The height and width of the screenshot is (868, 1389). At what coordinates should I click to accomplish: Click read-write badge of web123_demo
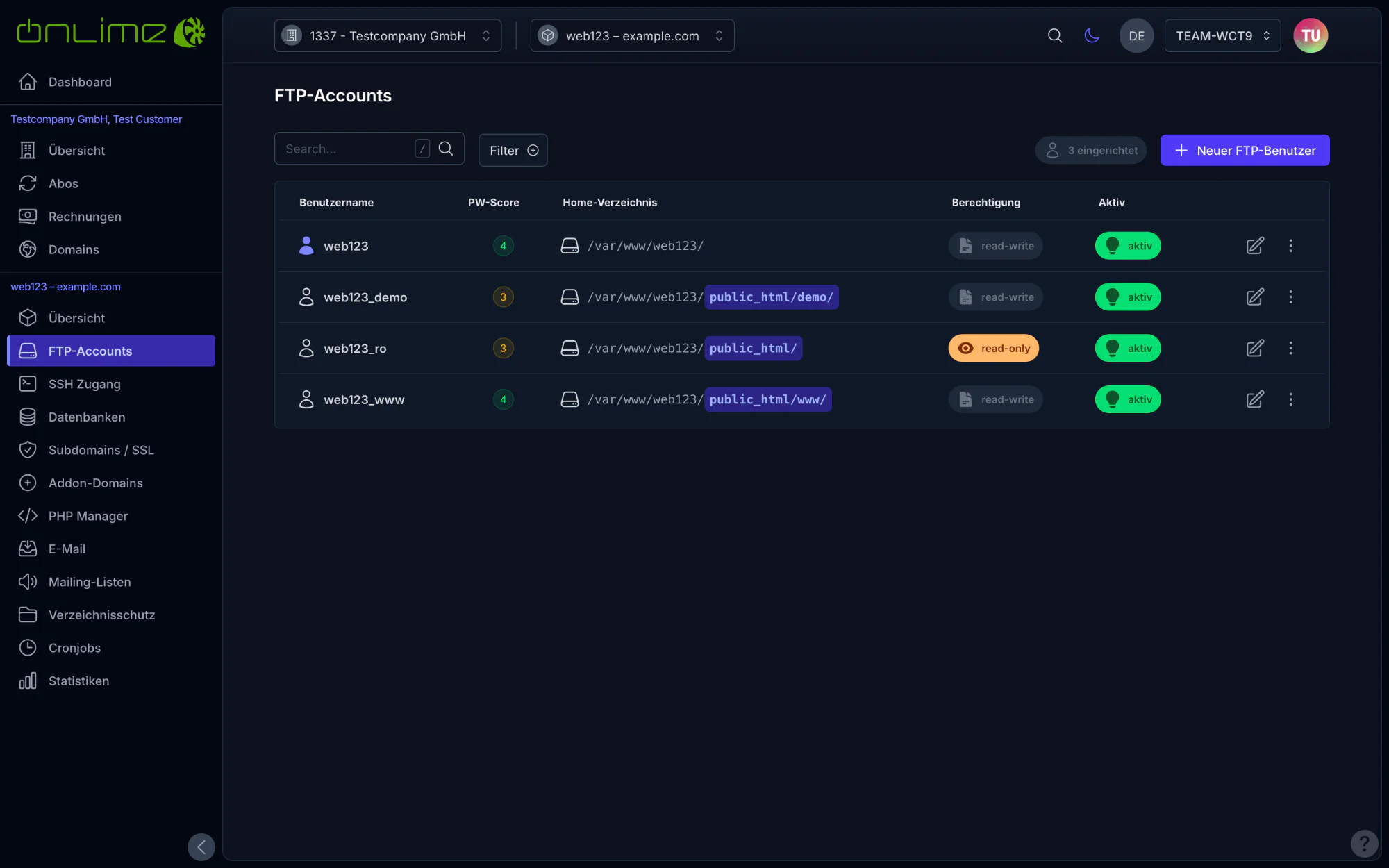pos(995,297)
